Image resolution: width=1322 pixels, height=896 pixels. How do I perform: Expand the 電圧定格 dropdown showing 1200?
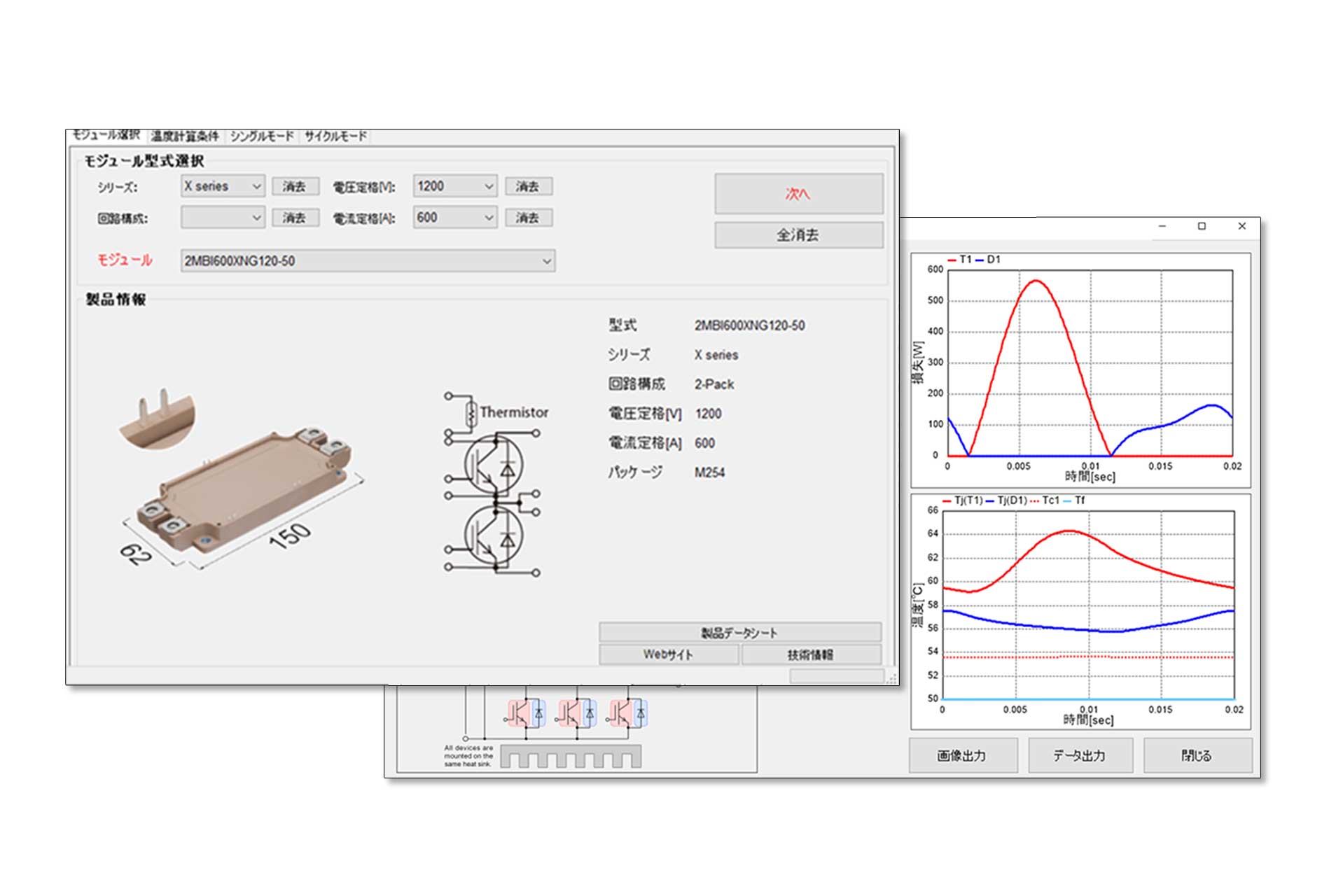pyautogui.click(x=455, y=186)
